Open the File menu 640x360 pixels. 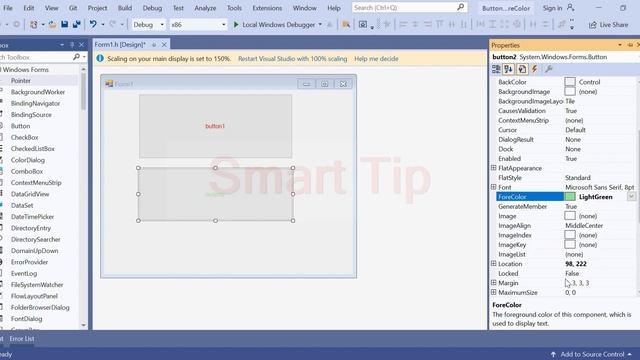[8, 8]
